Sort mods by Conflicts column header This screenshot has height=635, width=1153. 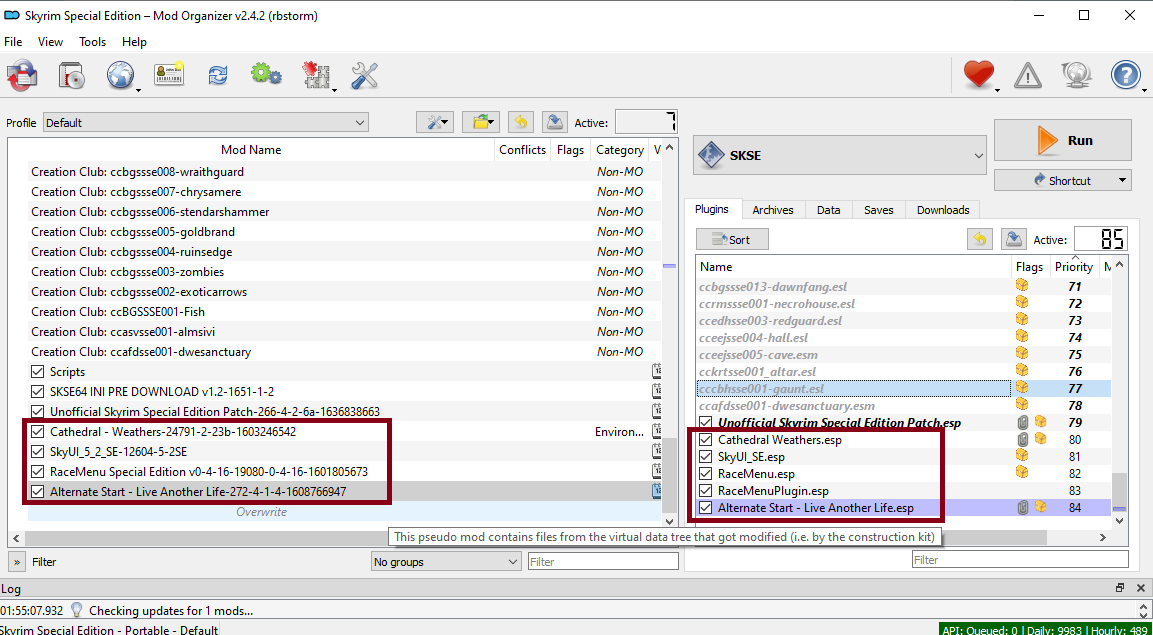coord(522,150)
